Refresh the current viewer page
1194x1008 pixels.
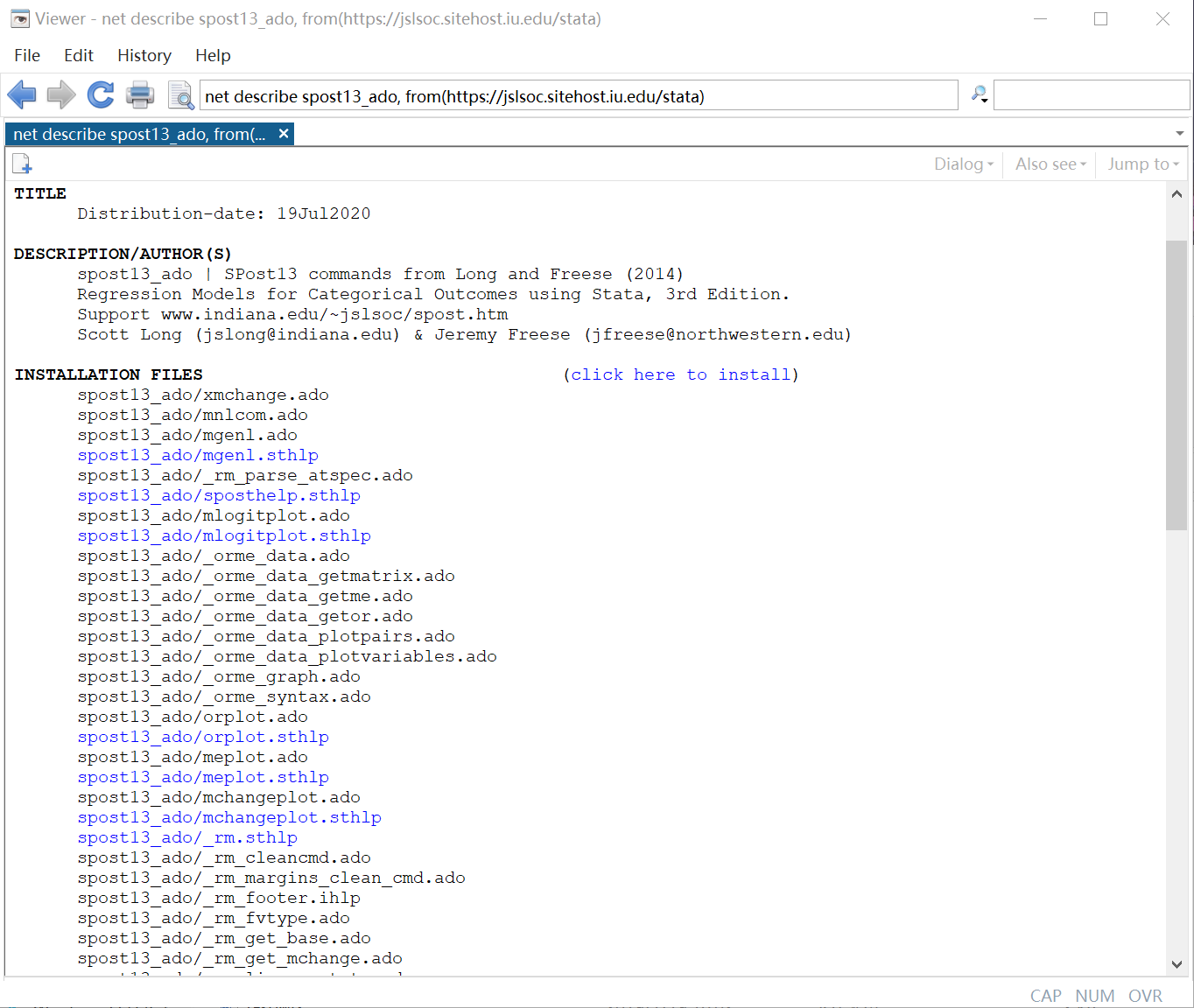[100, 94]
